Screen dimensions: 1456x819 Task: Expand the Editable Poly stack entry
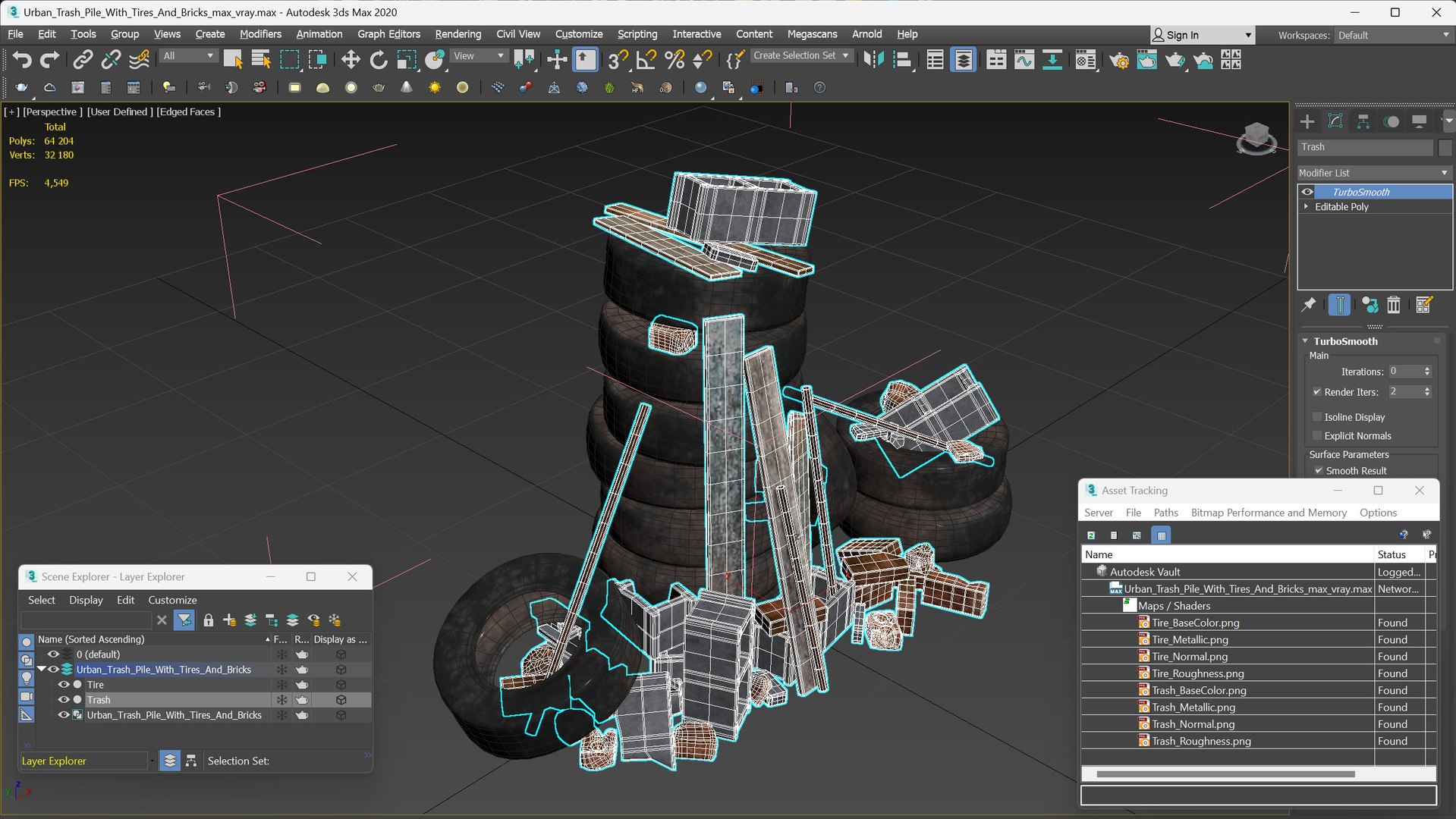click(x=1306, y=206)
